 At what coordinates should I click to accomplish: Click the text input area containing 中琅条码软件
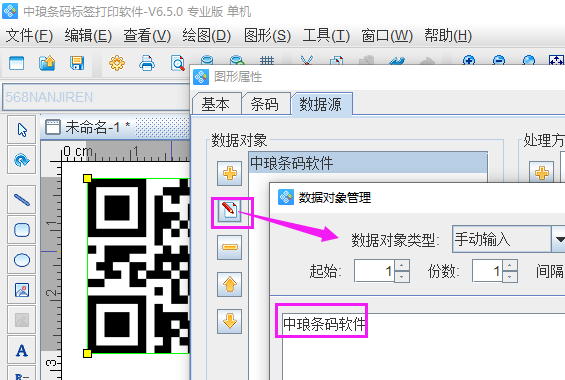pyautogui.click(x=423, y=346)
